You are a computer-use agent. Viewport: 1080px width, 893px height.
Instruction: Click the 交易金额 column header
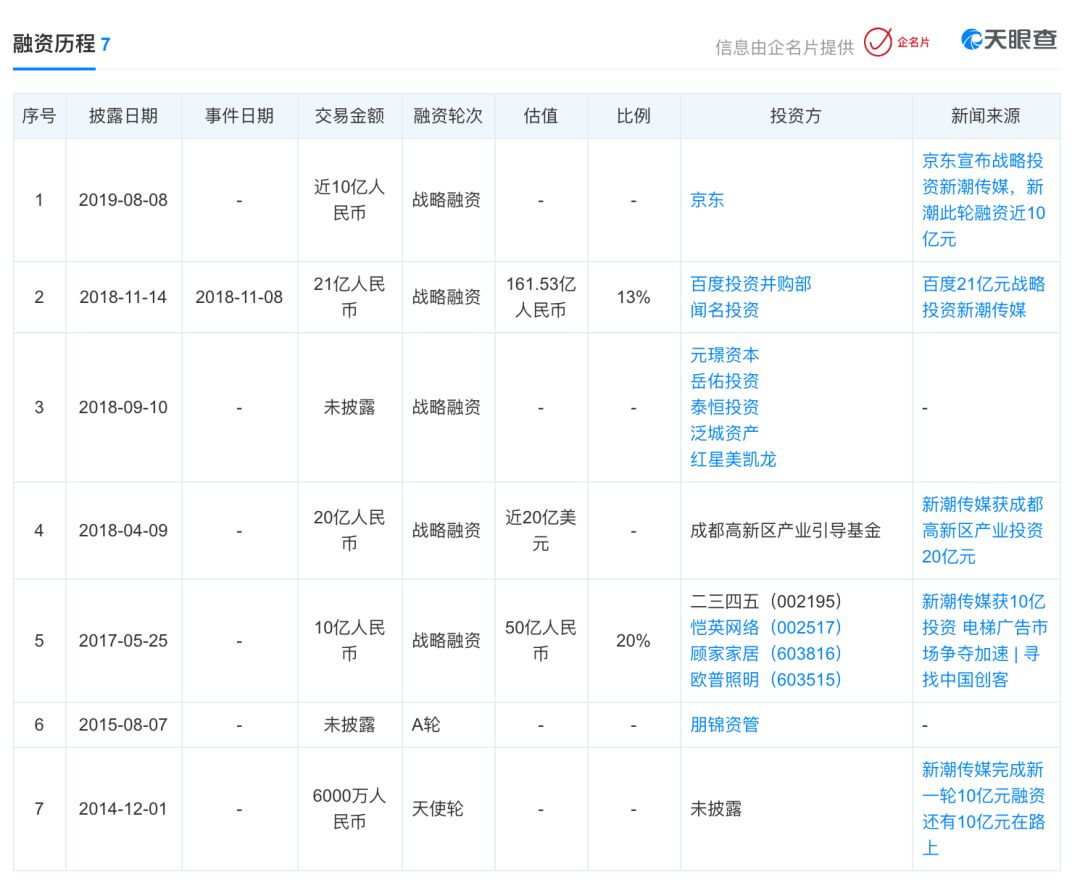tap(349, 116)
